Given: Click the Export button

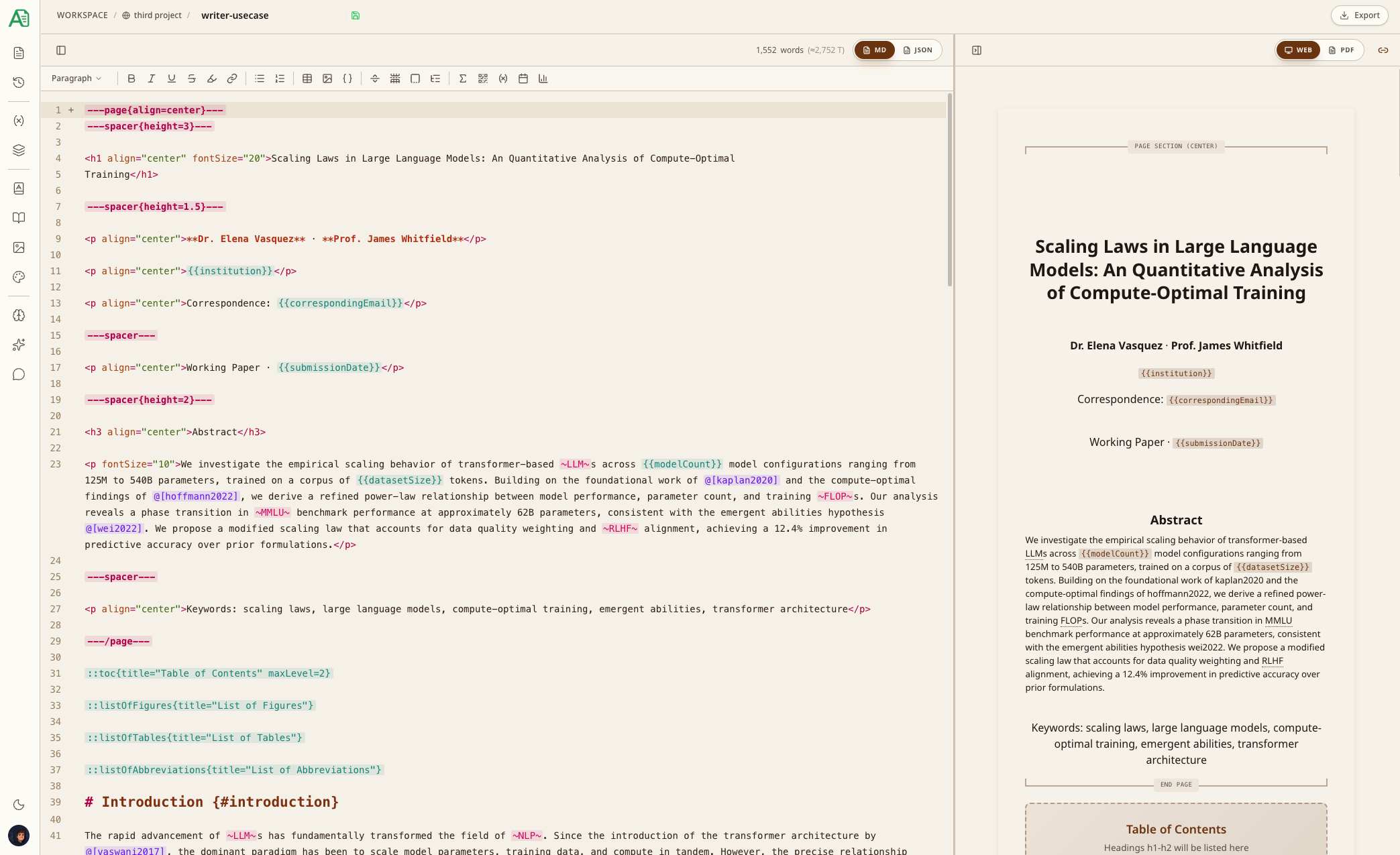Looking at the screenshot, I should click(x=1360, y=15).
